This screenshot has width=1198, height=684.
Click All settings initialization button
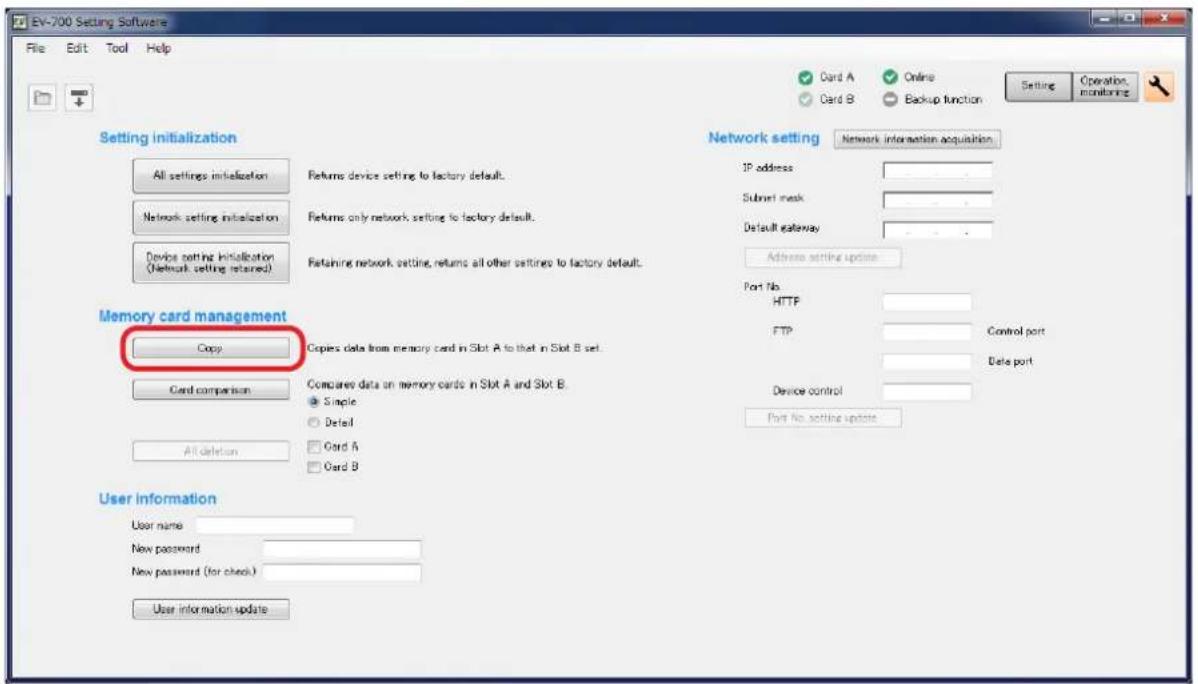[211, 176]
